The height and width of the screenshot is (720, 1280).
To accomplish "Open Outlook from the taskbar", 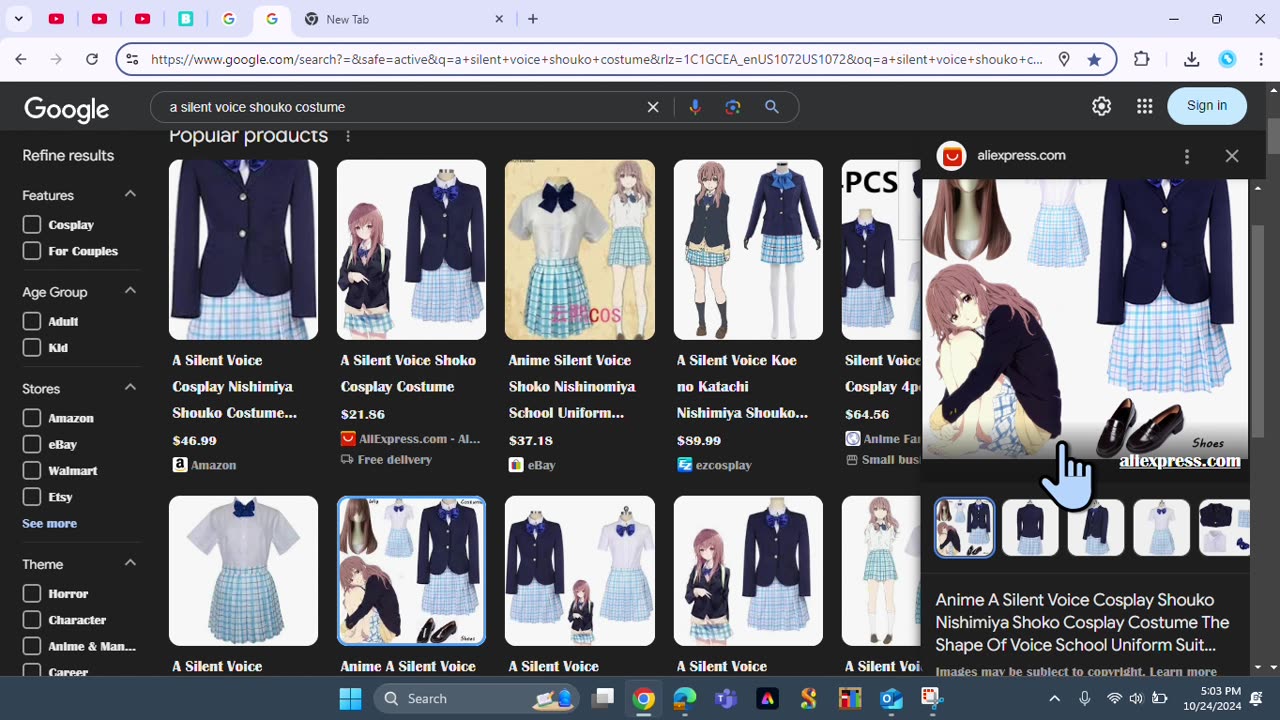I will click(x=891, y=698).
